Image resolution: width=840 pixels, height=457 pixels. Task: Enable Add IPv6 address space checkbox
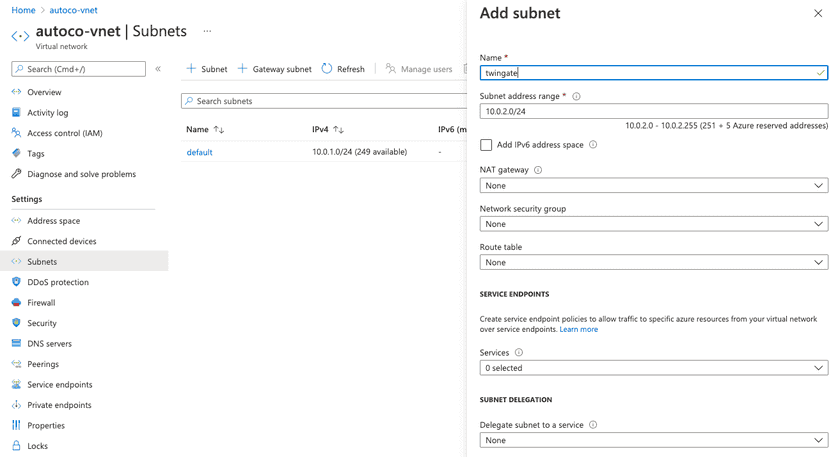486,145
